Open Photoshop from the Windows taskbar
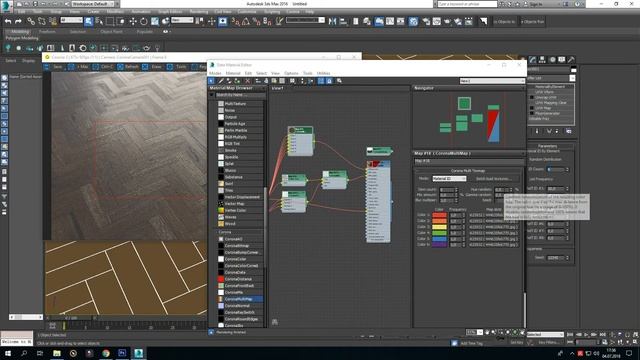 pyautogui.click(x=122, y=353)
